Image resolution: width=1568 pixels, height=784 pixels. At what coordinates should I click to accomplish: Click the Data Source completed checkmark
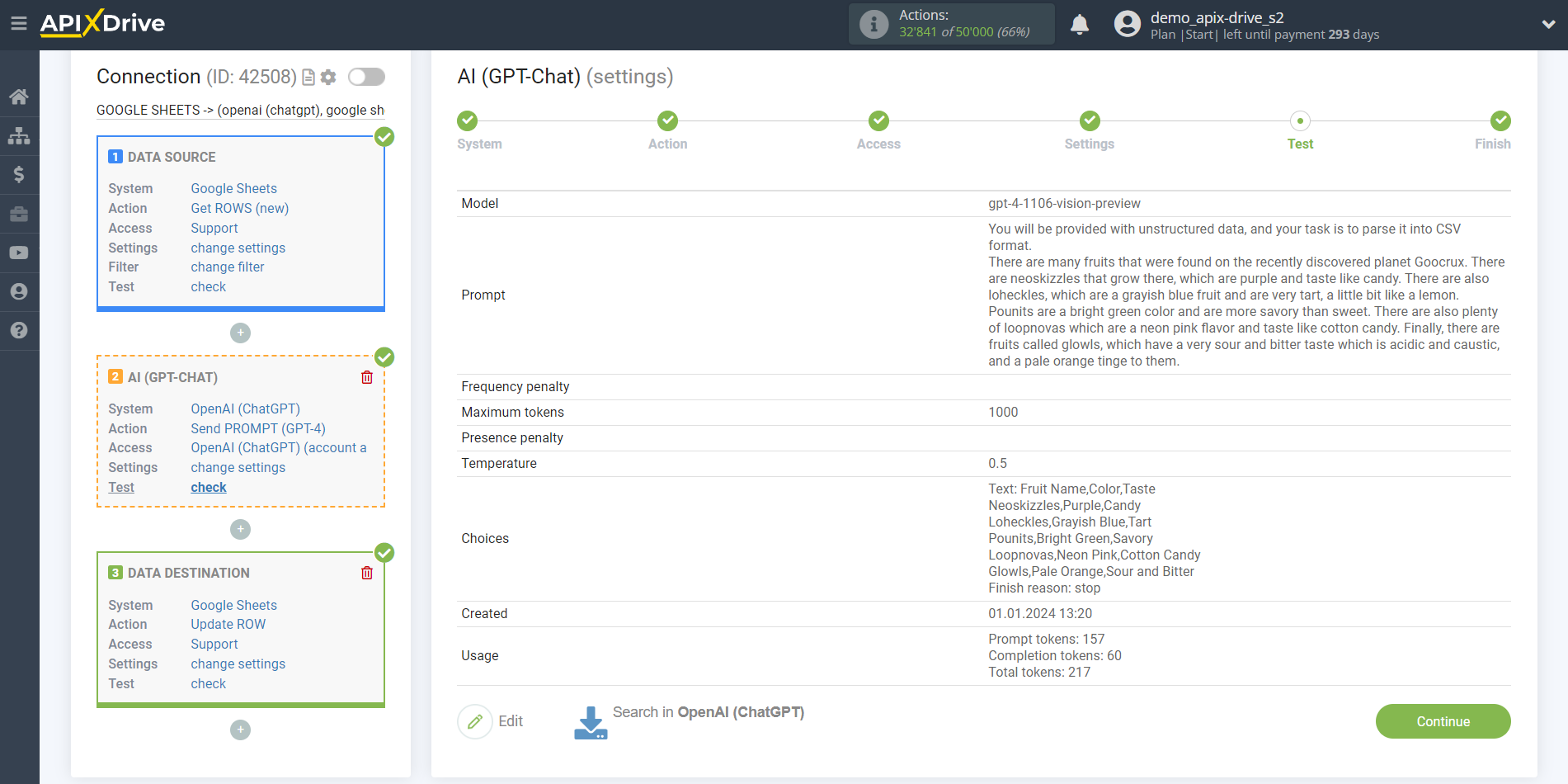tap(384, 137)
